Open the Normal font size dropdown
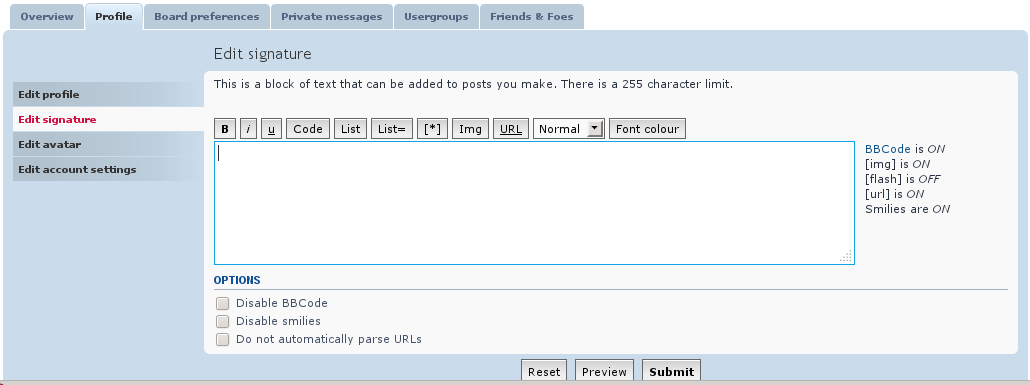 (x=569, y=129)
